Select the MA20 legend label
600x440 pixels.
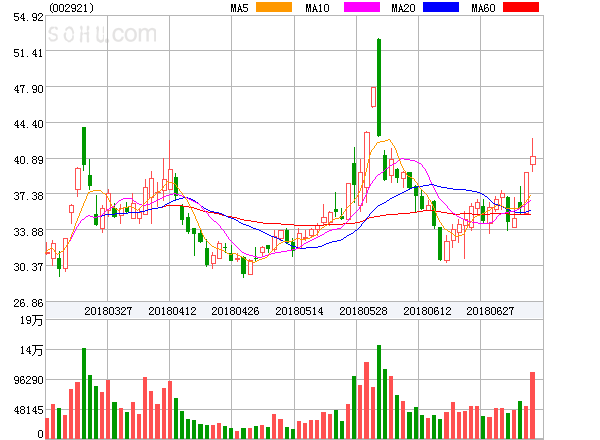point(403,8)
